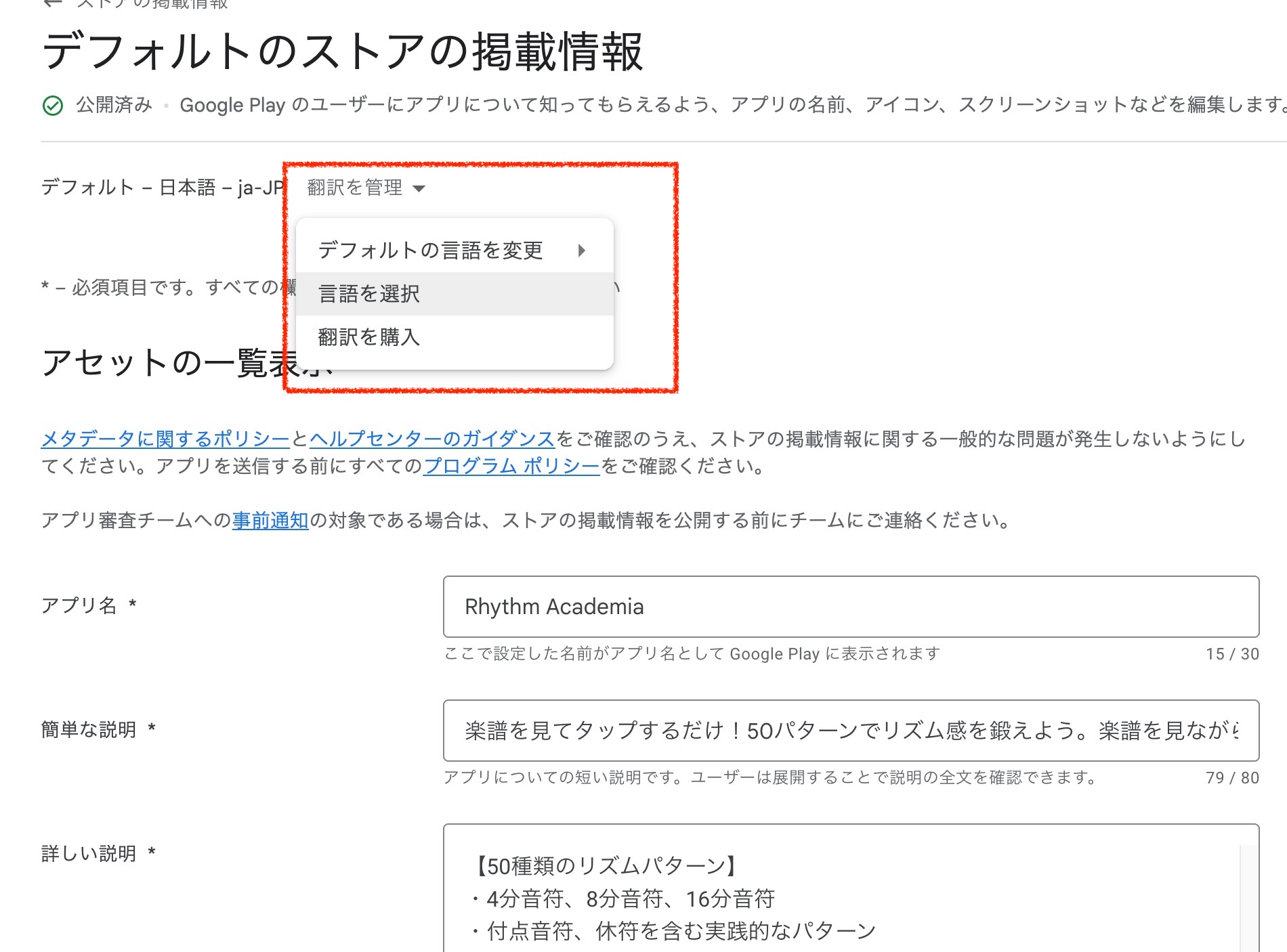Click the 公開済み status label

114,105
